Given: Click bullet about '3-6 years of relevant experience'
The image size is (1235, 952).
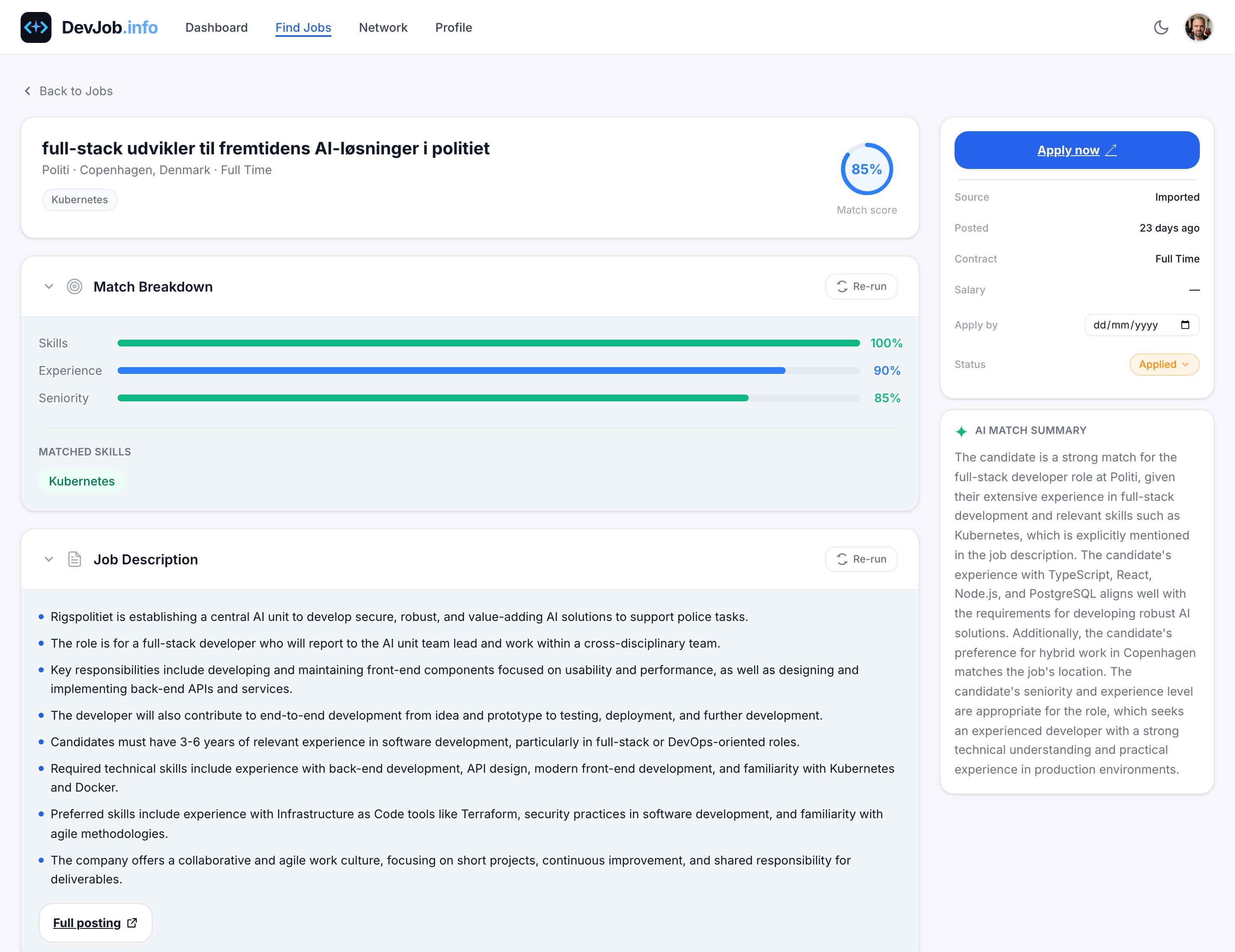Looking at the screenshot, I should pyautogui.click(x=425, y=742).
